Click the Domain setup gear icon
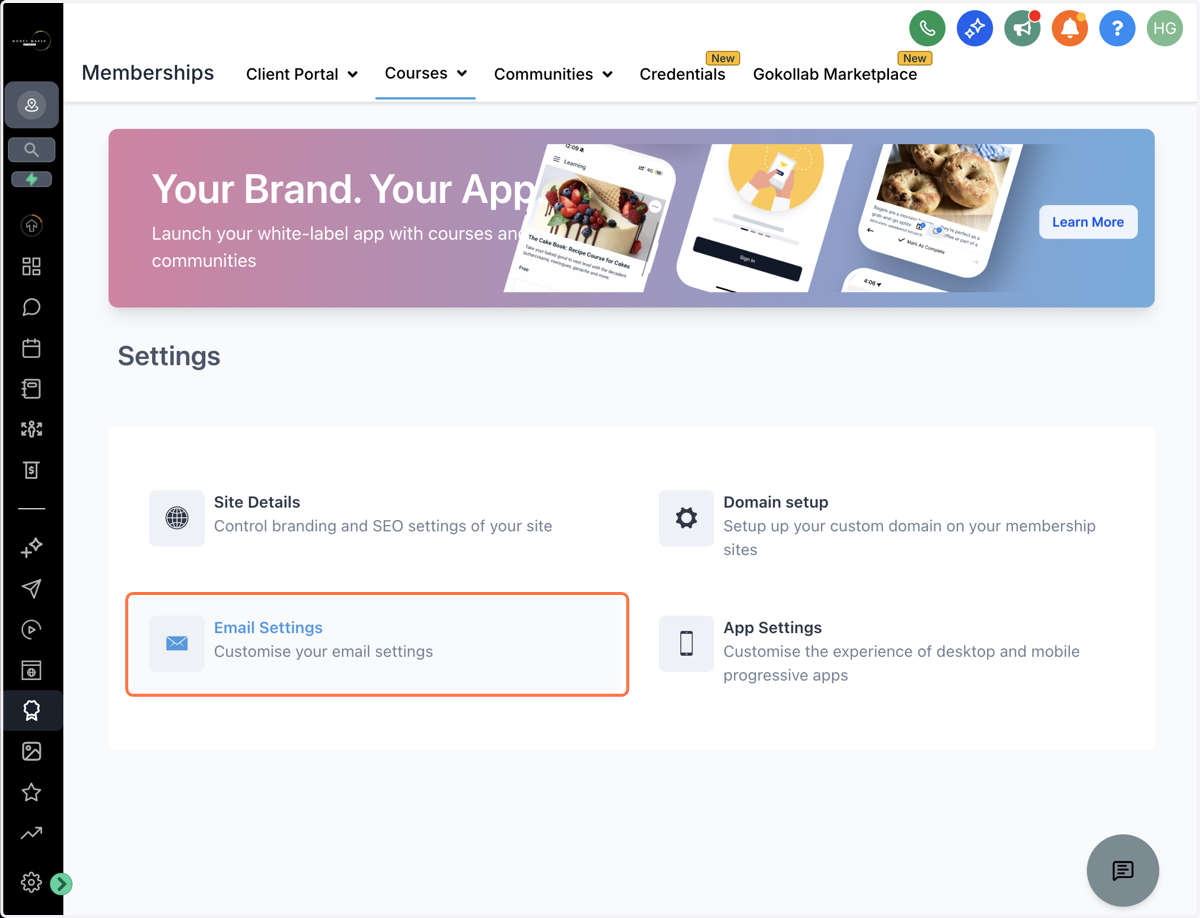1200x918 pixels. (x=686, y=518)
